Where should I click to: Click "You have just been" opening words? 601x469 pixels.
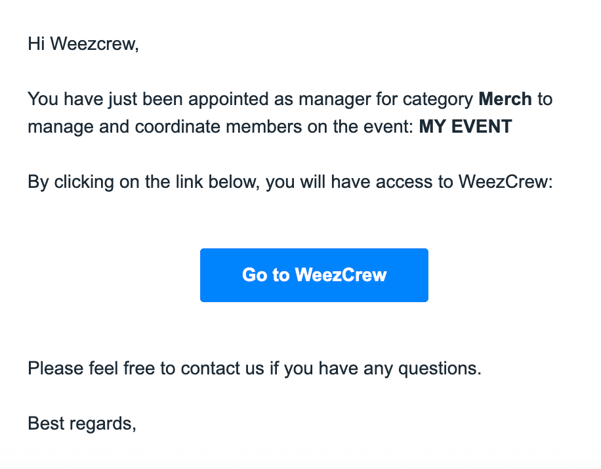coord(99,99)
